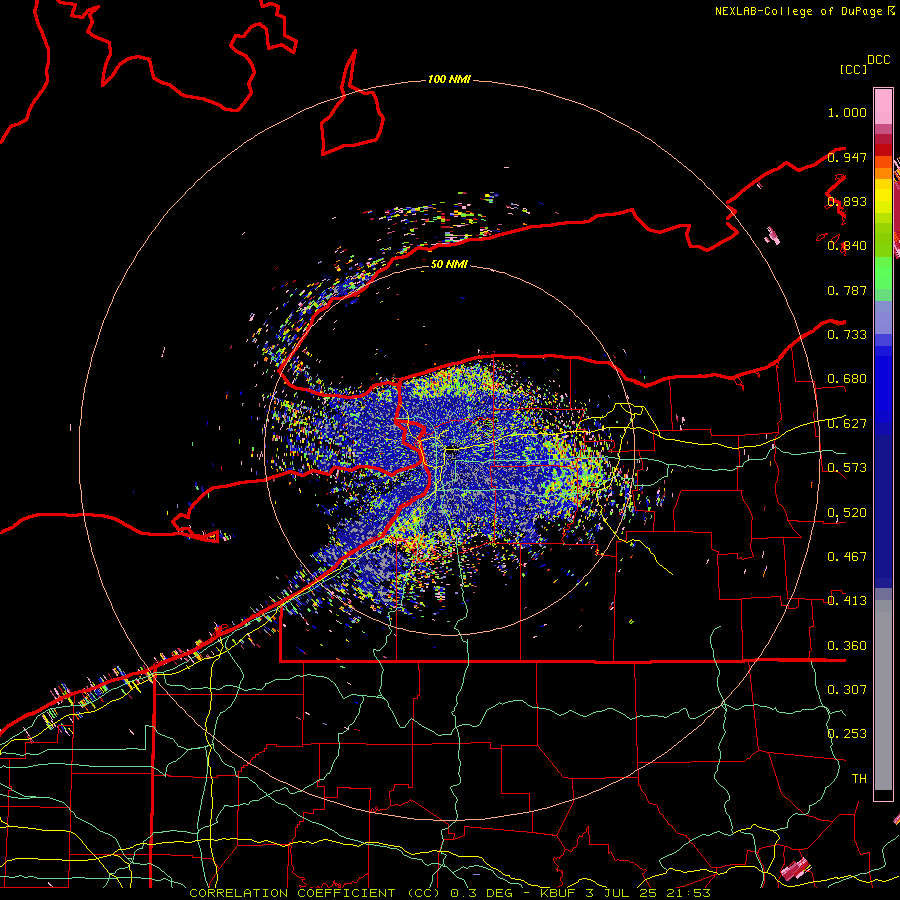900x900 pixels.
Task: Click the NEXLAB-College of DuPage label
Action: coord(800,11)
